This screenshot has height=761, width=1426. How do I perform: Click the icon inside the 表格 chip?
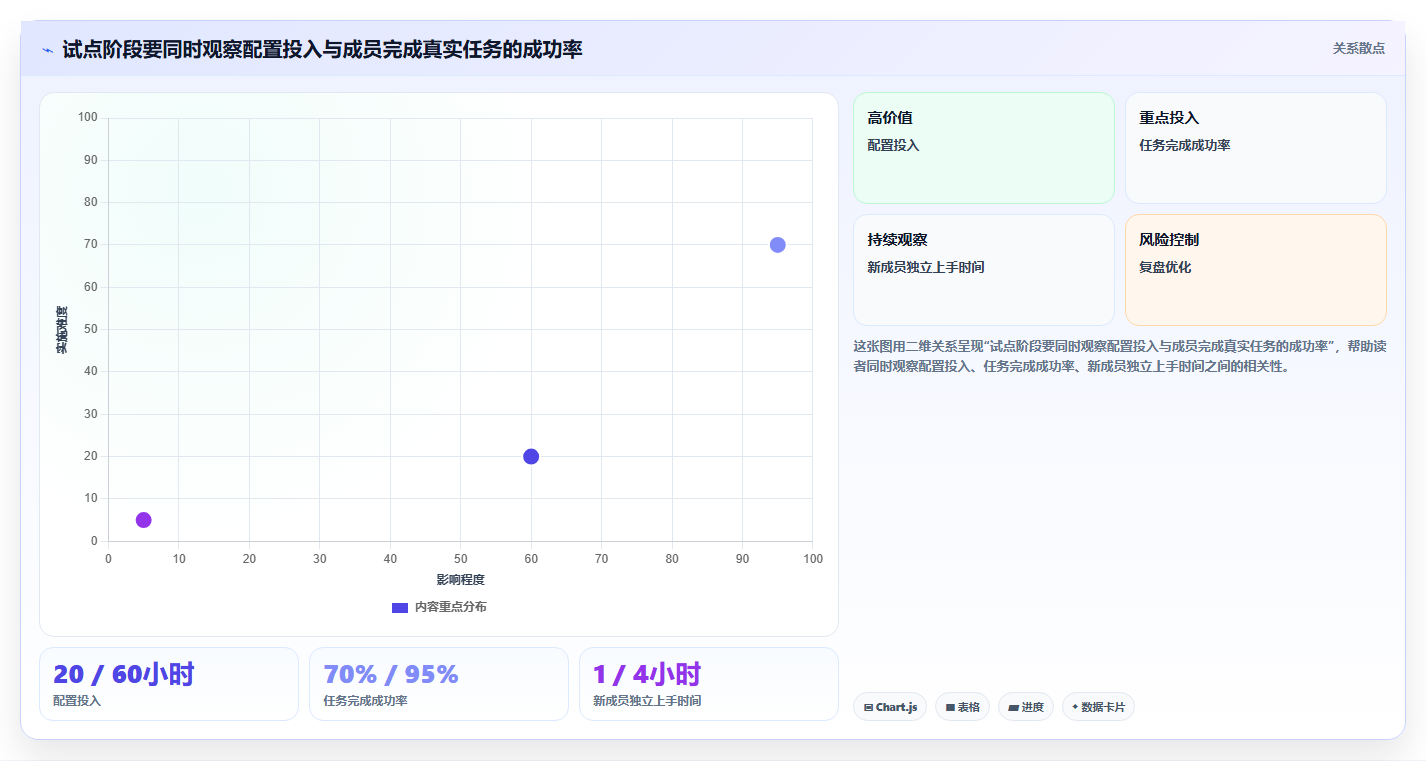point(950,708)
